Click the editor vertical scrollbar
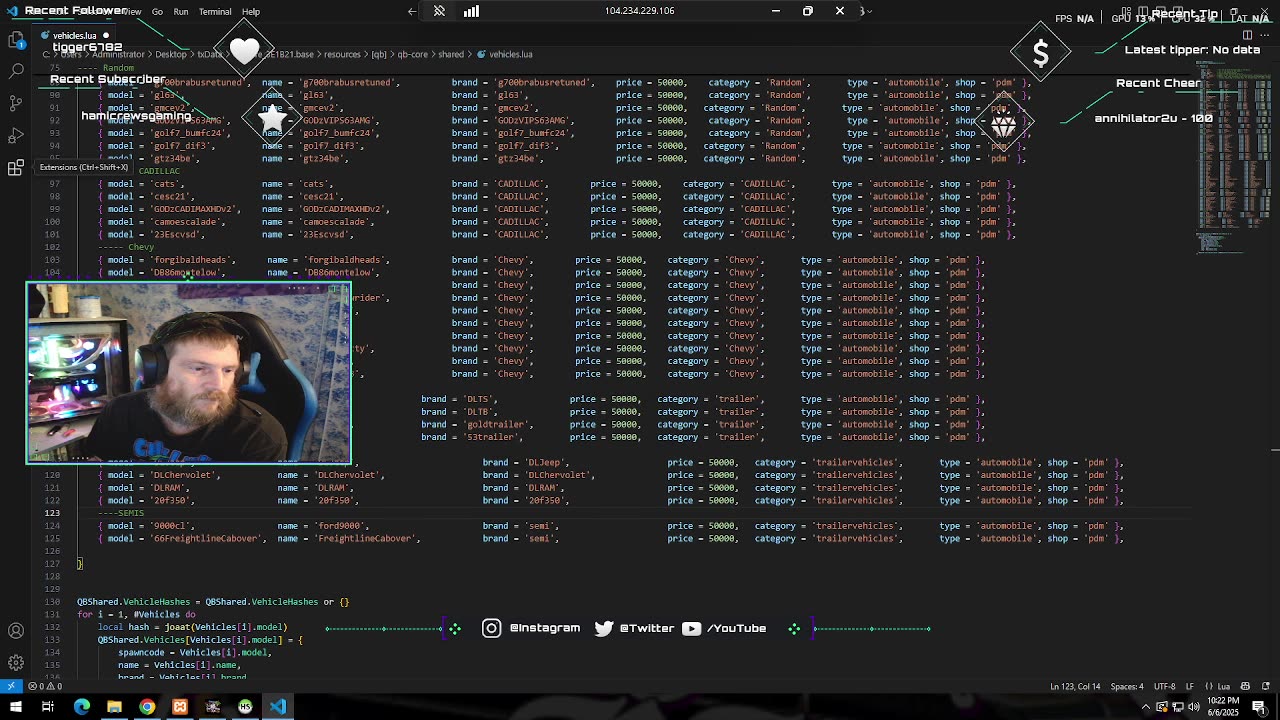The width and height of the screenshot is (1280, 720). tap(1274, 370)
